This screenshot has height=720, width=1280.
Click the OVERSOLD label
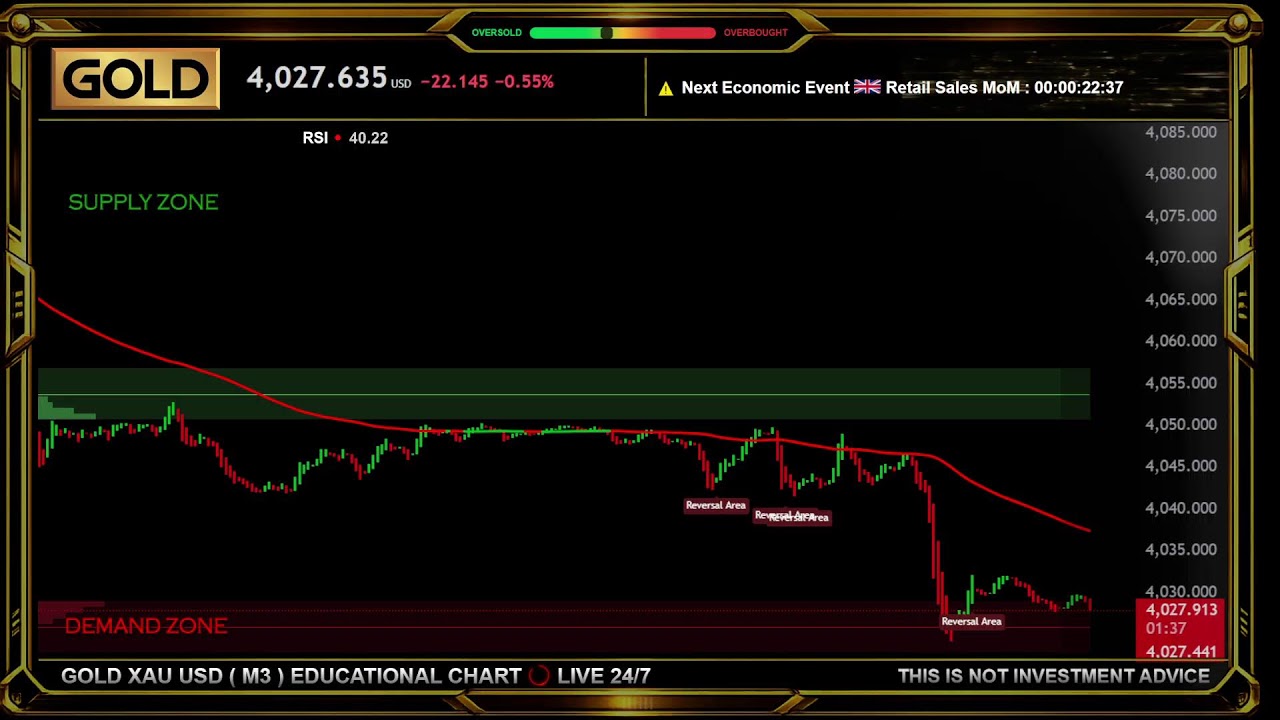pos(497,33)
